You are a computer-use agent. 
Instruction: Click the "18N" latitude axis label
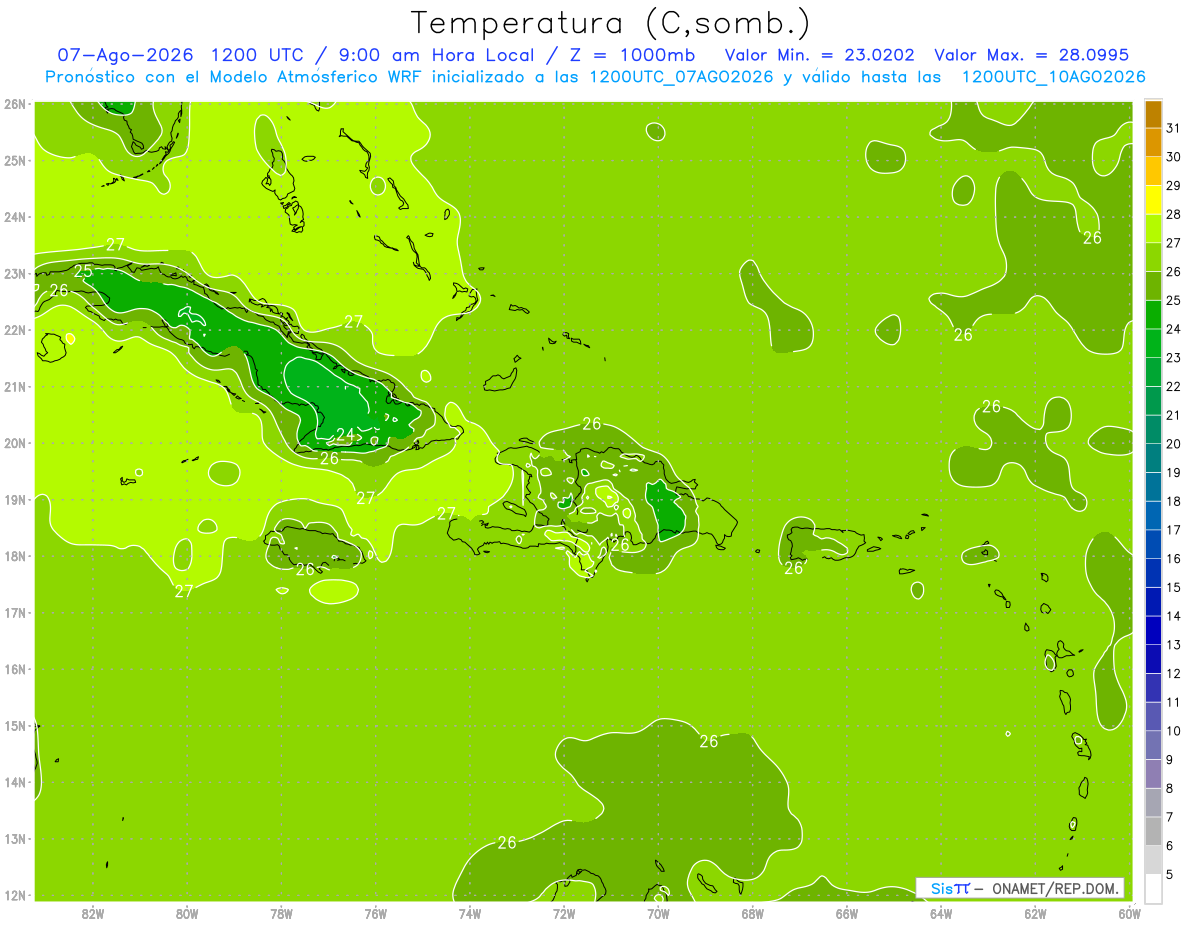pyautogui.click(x=15, y=556)
